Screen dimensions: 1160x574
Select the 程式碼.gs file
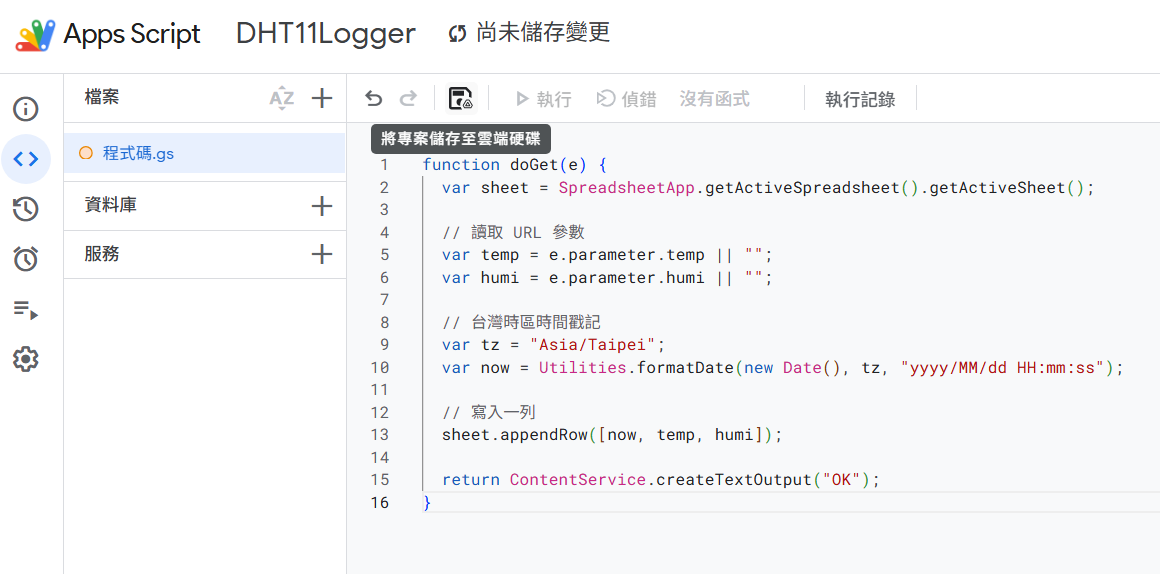click(138, 154)
